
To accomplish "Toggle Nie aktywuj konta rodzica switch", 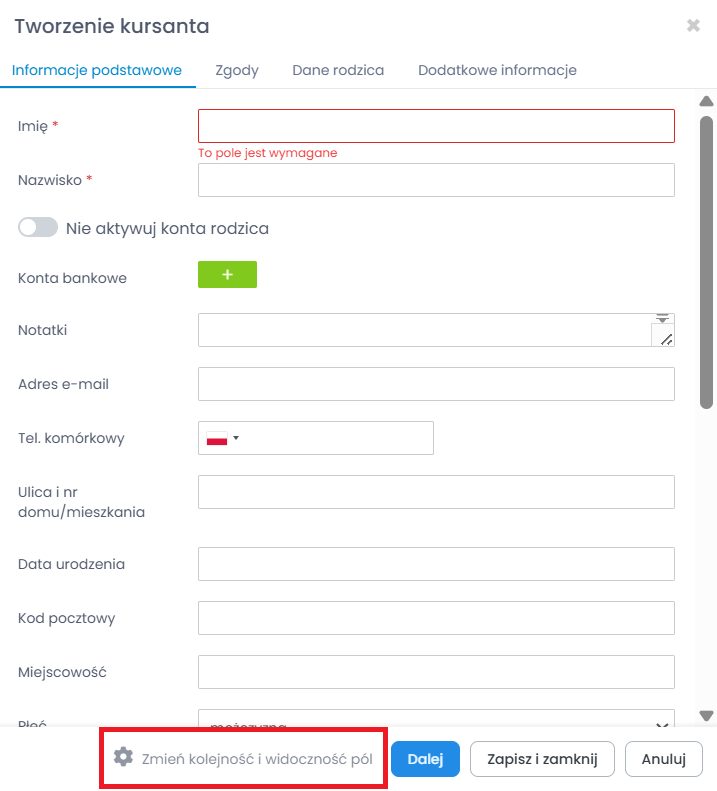I will [38, 228].
